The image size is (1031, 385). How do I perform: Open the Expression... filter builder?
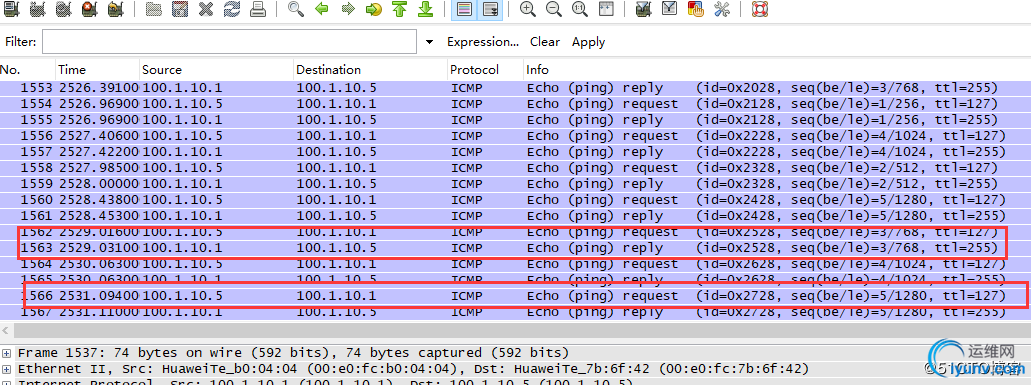[x=483, y=41]
